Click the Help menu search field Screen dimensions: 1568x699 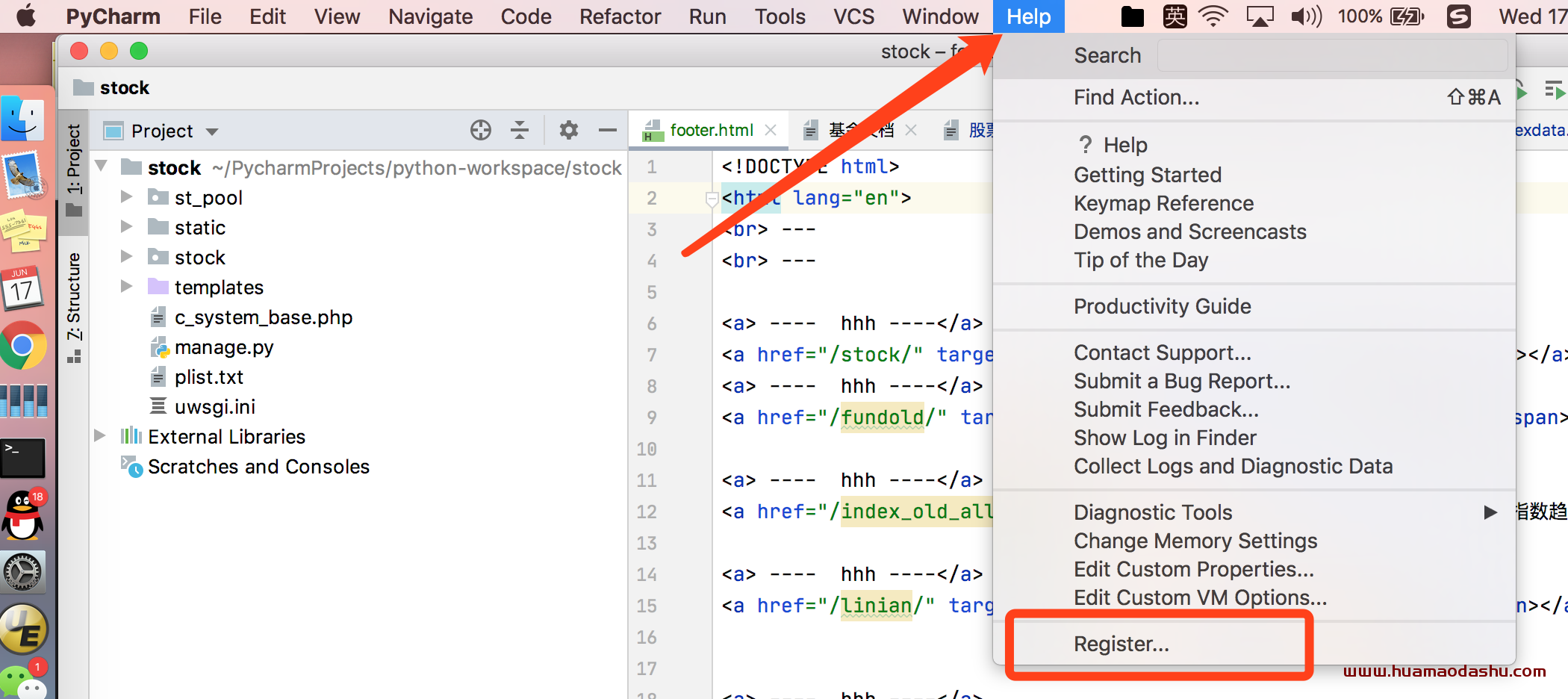(x=1332, y=55)
